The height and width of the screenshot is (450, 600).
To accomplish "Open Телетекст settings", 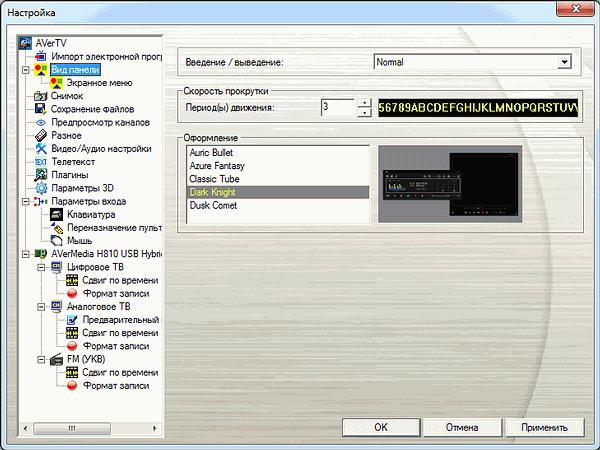I will 73,162.
